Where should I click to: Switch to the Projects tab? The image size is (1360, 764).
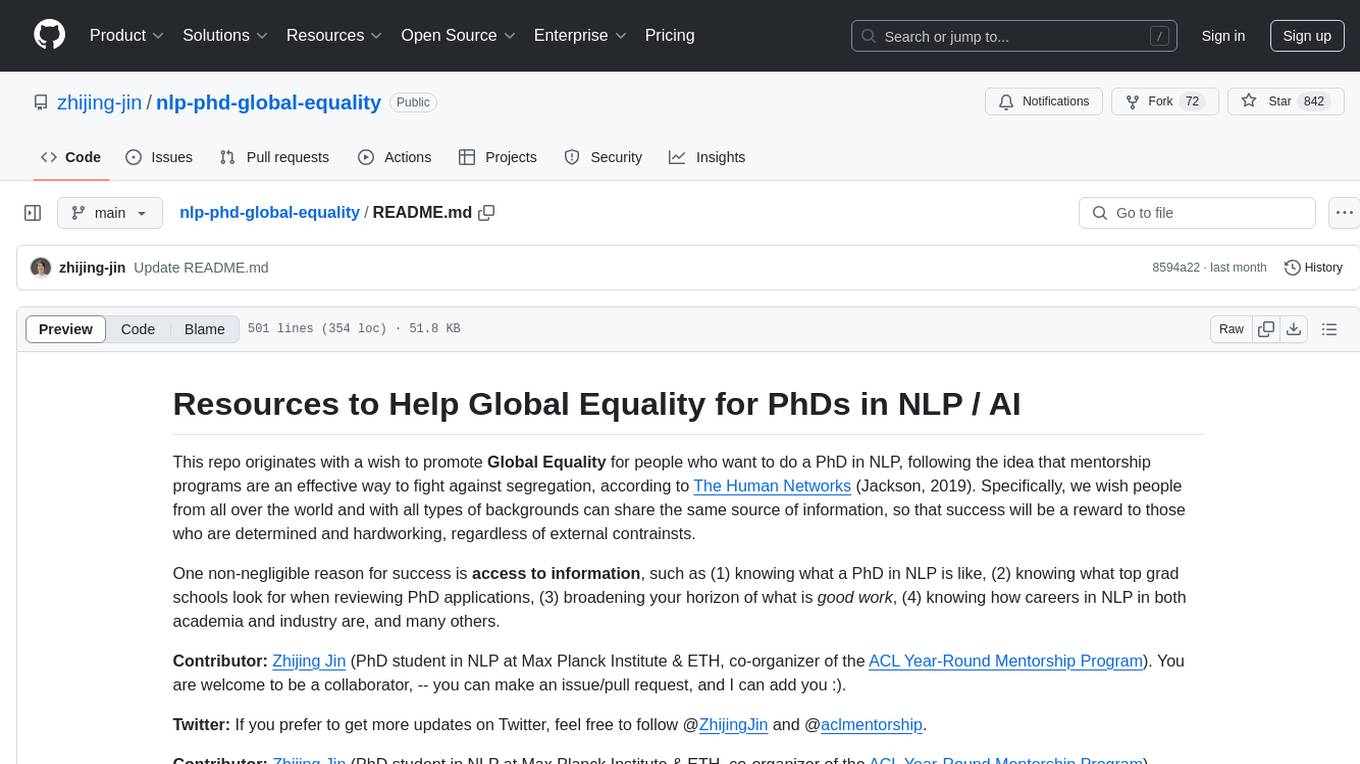pyautogui.click(x=497, y=157)
